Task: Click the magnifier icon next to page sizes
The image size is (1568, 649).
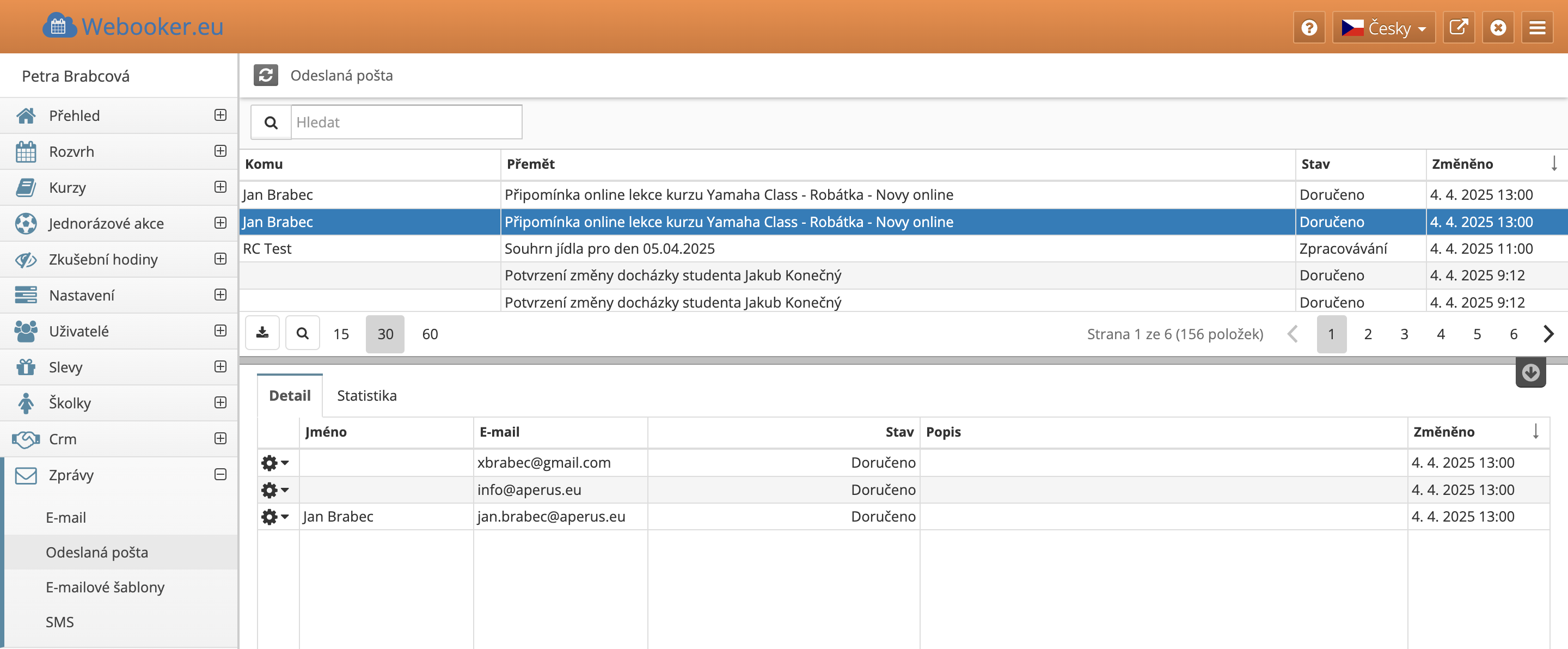Action: pos(303,333)
